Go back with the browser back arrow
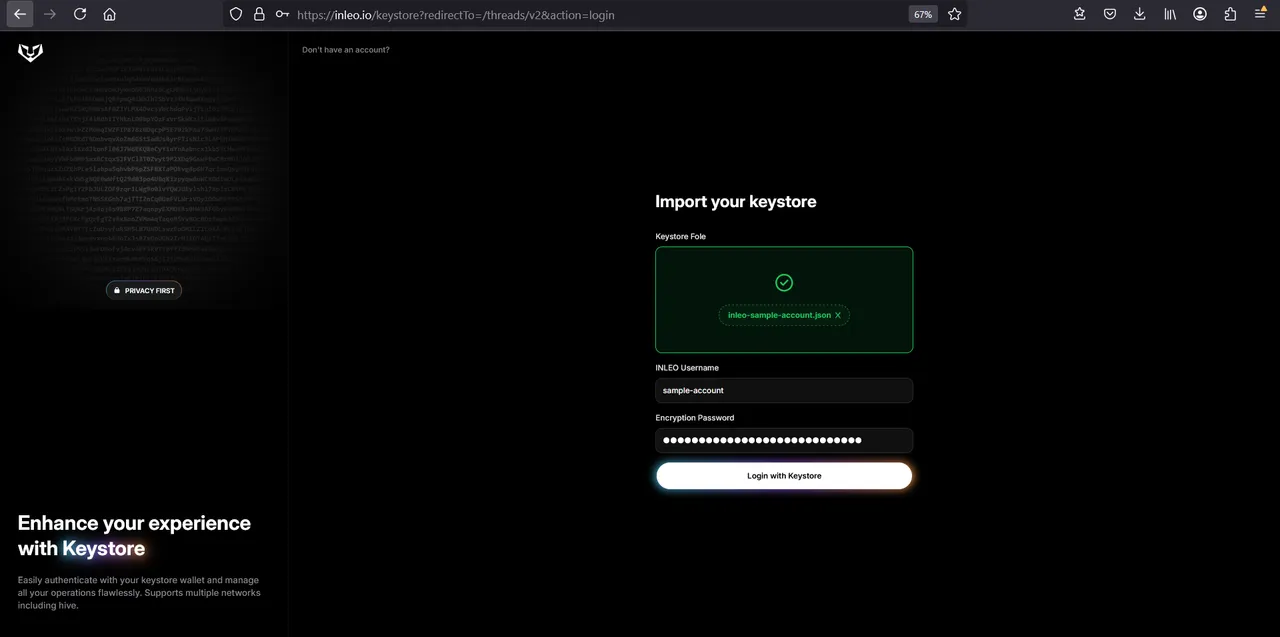The width and height of the screenshot is (1280, 637). tap(20, 14)
